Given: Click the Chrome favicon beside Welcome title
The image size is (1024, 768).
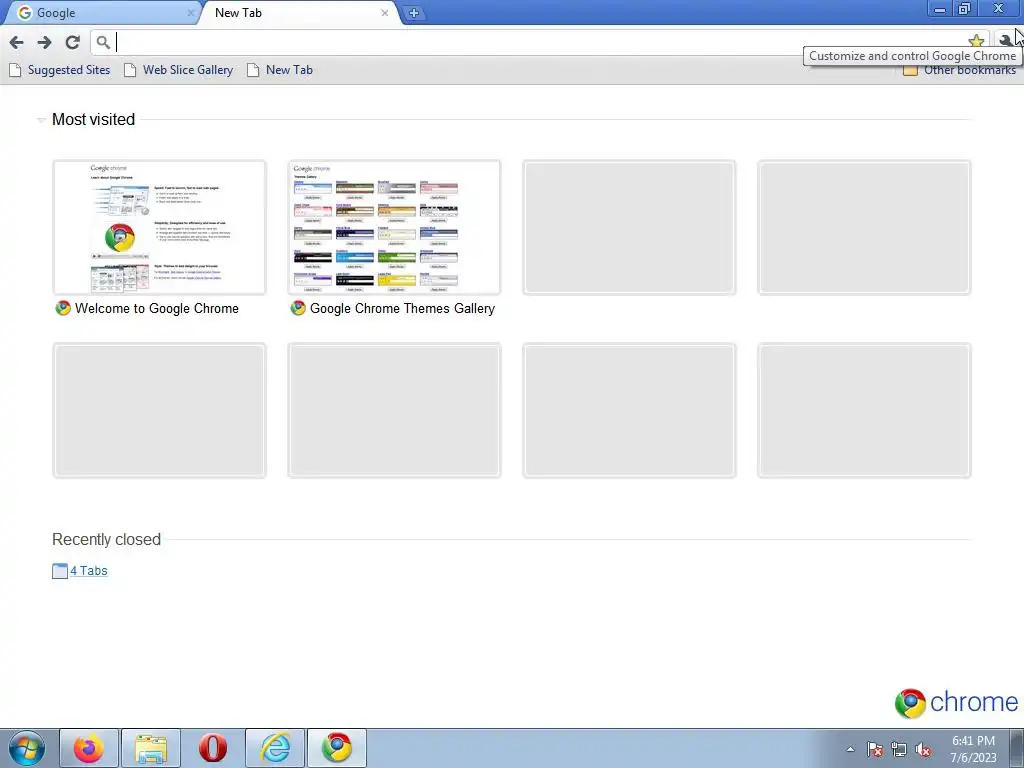Looking at the screenshot, I should click(63, 308).
